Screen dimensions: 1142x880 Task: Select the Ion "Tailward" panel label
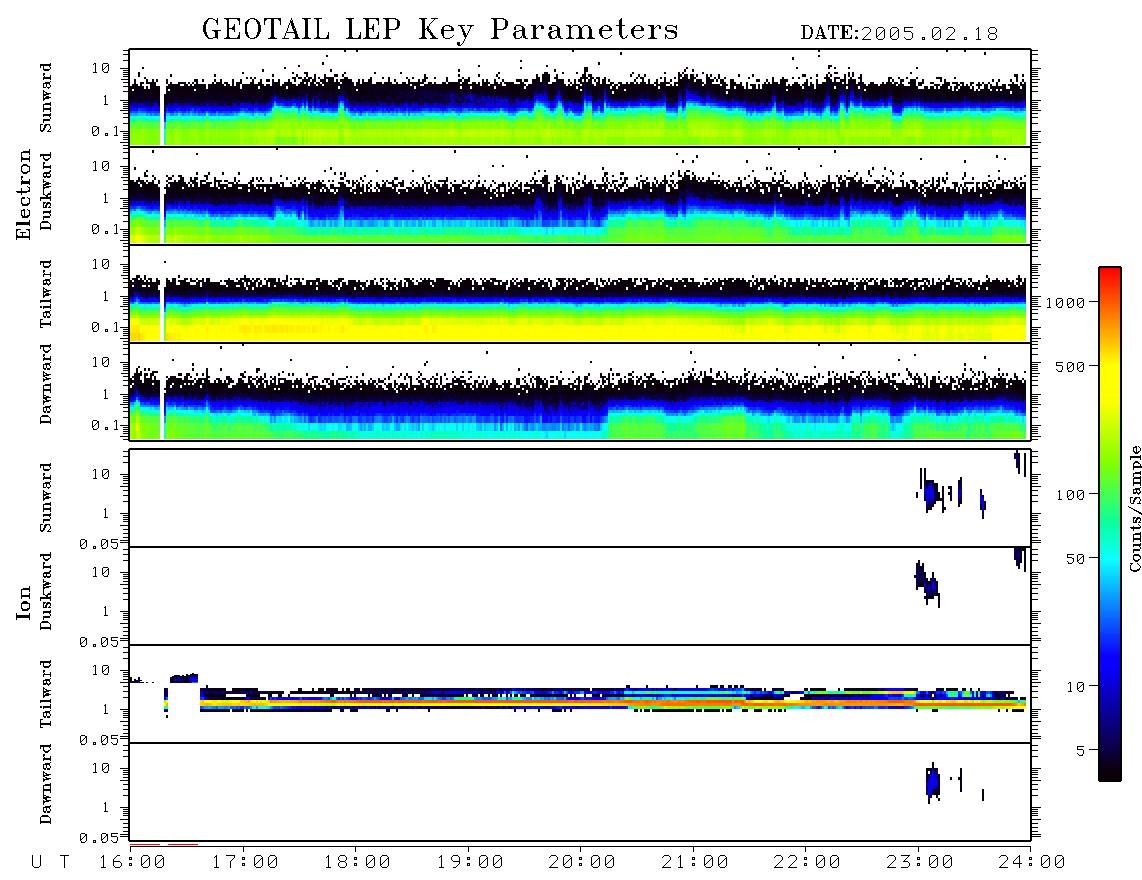(x=46, y=694)
